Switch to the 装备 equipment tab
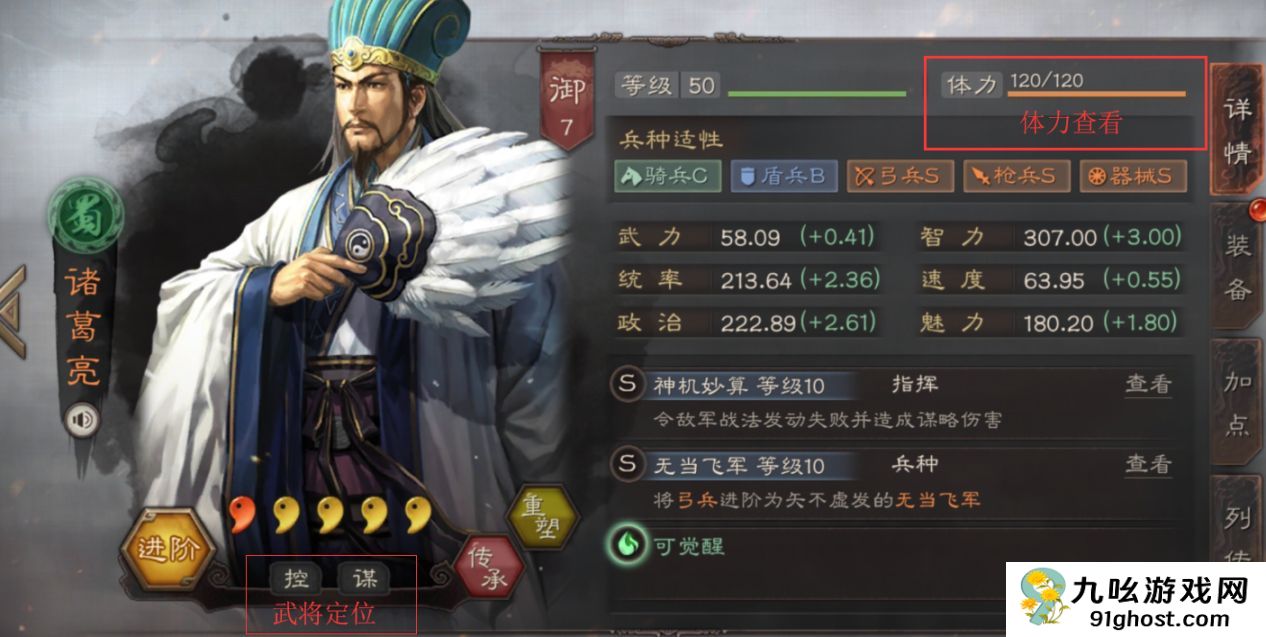1266x637 pixels. point(1236,265)
